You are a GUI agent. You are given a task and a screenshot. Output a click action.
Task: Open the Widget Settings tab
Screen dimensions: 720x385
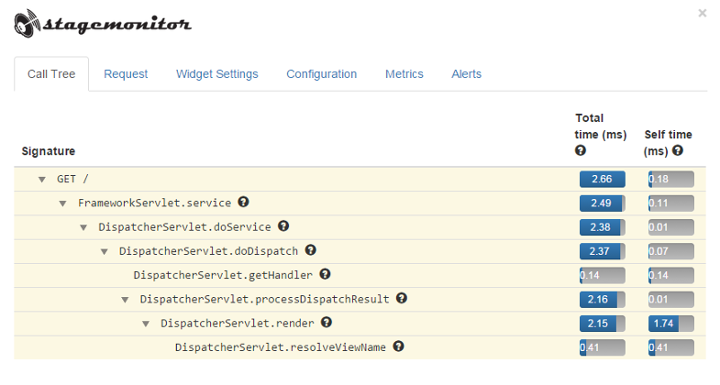(217, 74)
